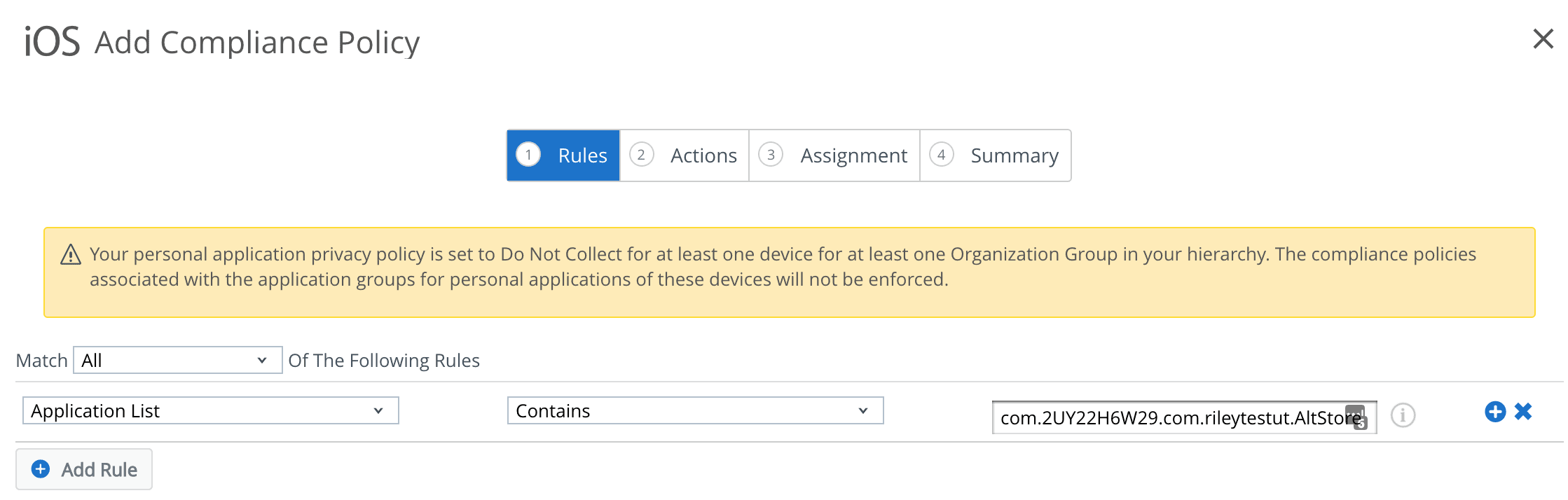This screenshot has width=1568, height=500.
Task: Click the 'Match' label
Action: coord(42,360)
